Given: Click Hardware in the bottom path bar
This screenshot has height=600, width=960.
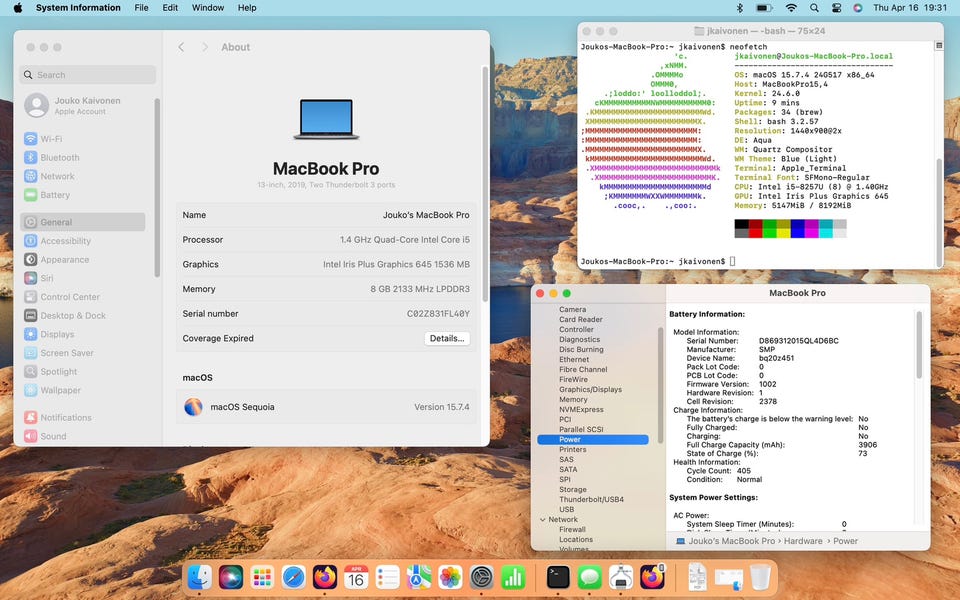Looking at the screenshot, I should pyautogui.click(x=803, y=541).
